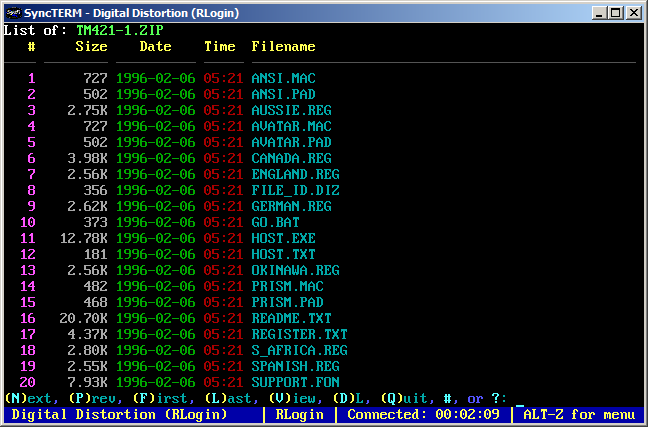
Task: Click the REGISTER.TXT file row
Action: coord(299,334)
